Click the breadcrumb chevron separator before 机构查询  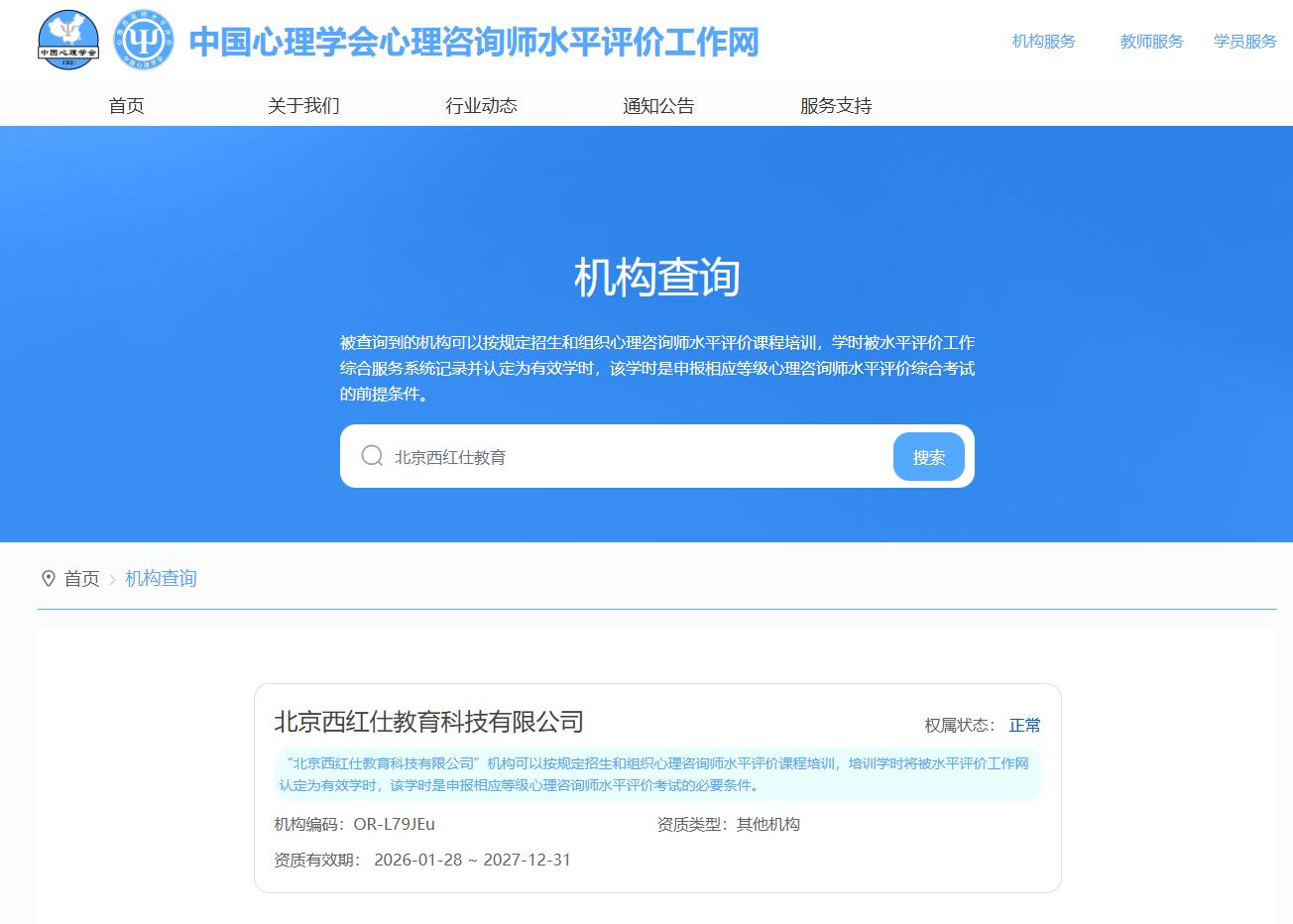click(112, 579)
